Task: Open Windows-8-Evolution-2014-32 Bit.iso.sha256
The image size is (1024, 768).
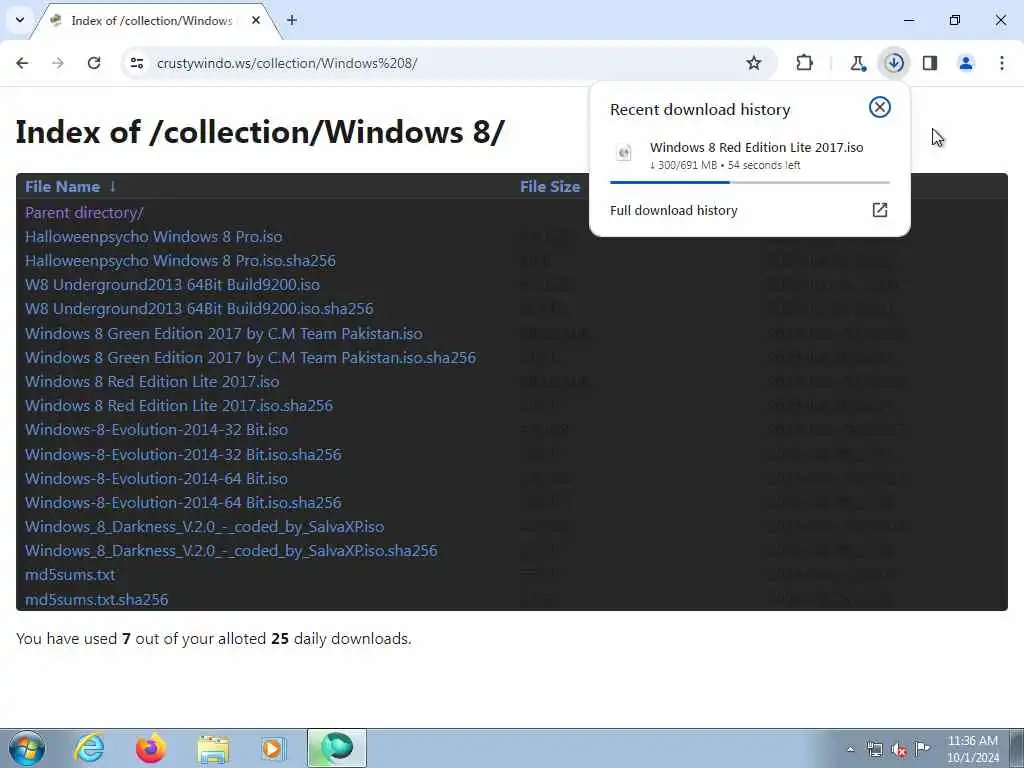Action: click(183, 455)
